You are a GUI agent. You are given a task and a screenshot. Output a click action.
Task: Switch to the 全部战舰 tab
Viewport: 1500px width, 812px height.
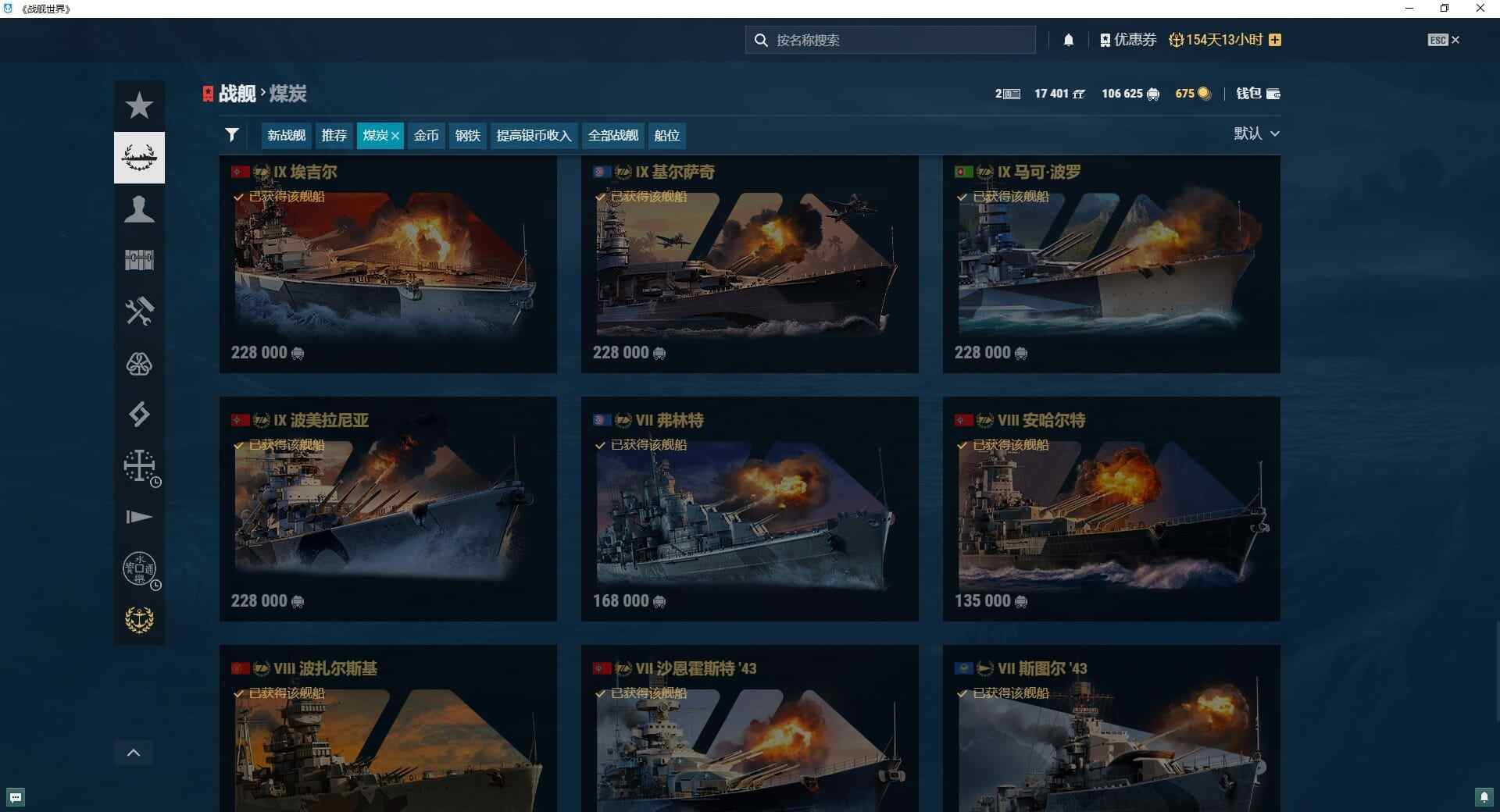[x=612, y=135]
